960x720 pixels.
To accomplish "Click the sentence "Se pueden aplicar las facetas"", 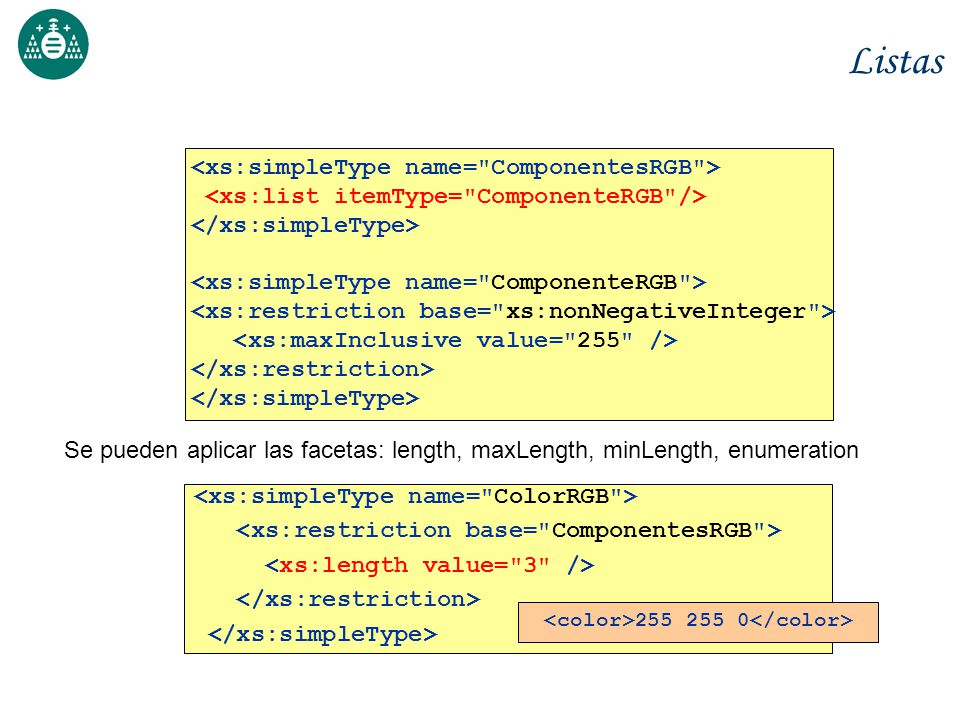I will [461, 450].
